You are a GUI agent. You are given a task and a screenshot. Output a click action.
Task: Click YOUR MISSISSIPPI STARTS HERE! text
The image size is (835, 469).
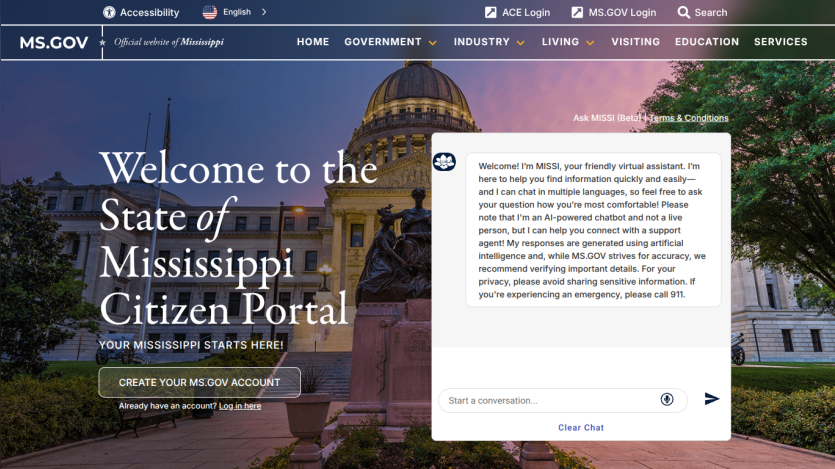tap(191, 345)
